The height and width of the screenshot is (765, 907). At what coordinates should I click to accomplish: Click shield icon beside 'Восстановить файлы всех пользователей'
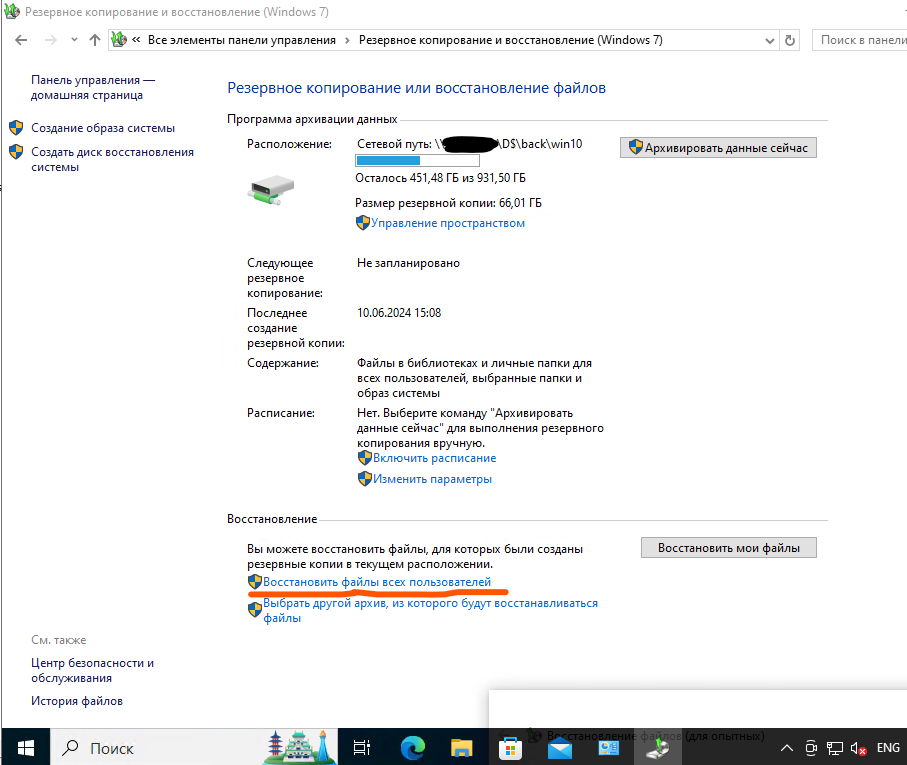point(255,582)
